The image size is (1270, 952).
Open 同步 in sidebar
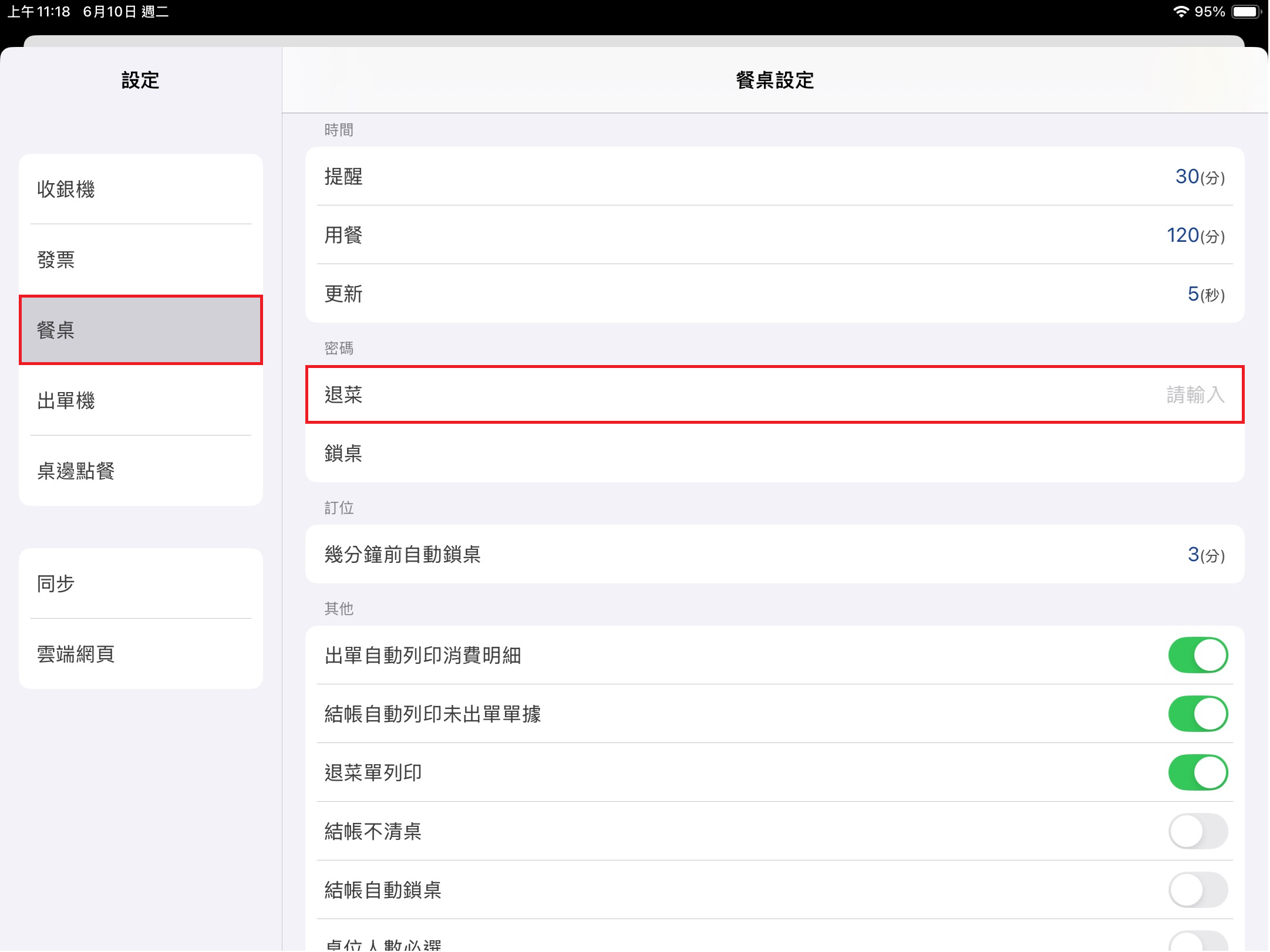(x=140, y=583)
